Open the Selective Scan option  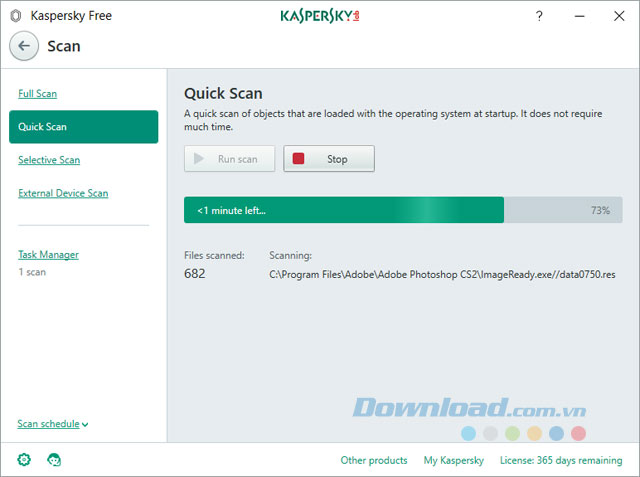(49, 160)
